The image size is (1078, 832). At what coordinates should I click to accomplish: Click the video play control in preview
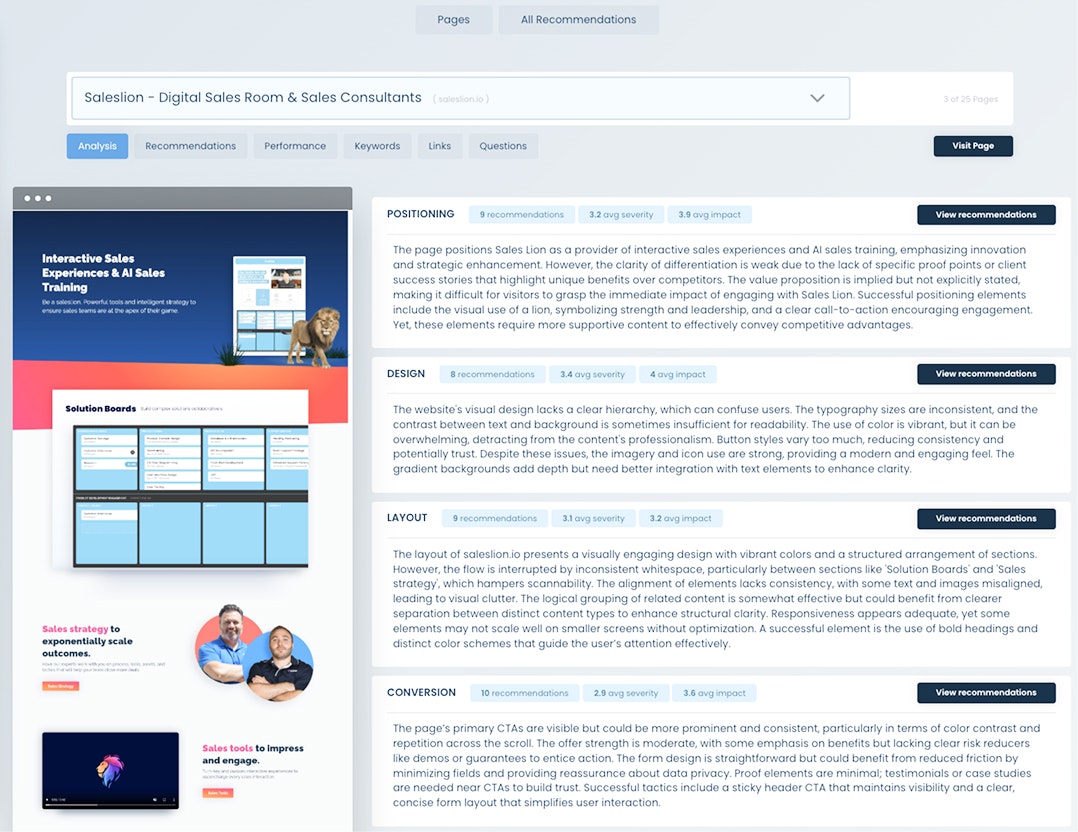(x=47, y=800)
